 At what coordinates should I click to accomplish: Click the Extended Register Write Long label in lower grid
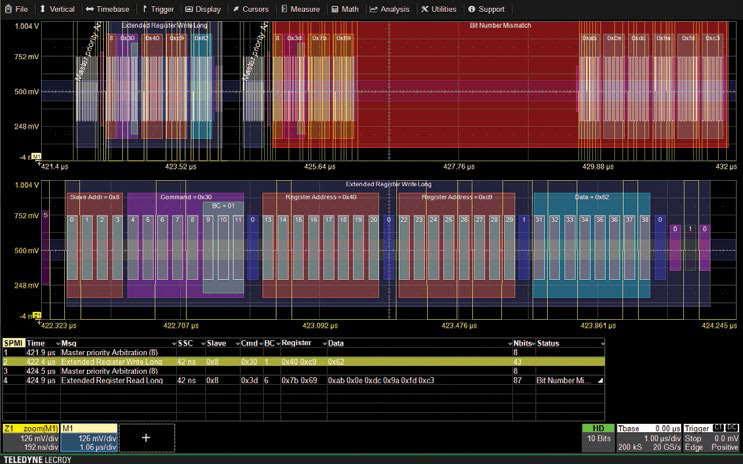click(388, 184)
